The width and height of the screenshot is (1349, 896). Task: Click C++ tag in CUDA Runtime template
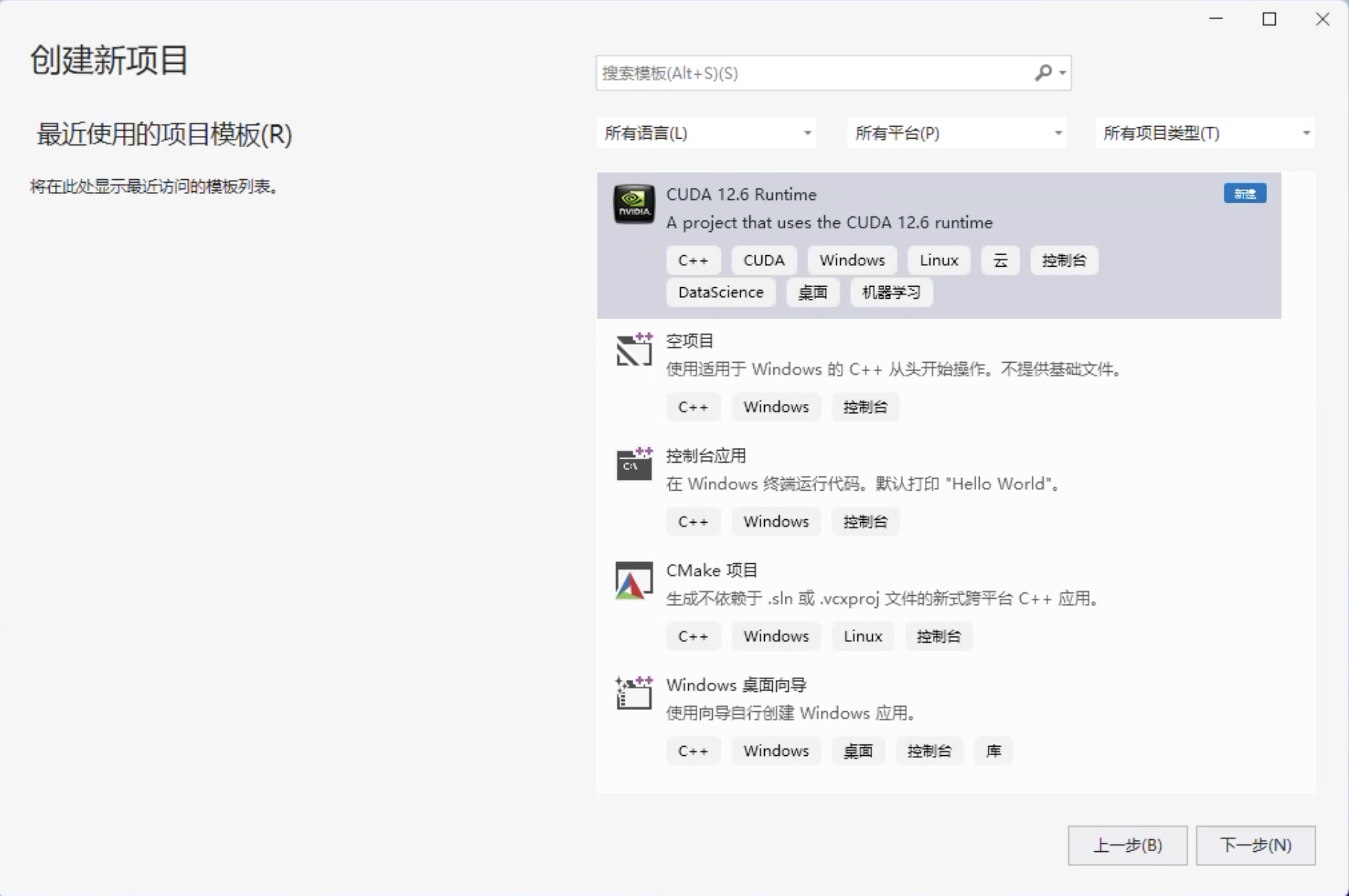point(693,260)
